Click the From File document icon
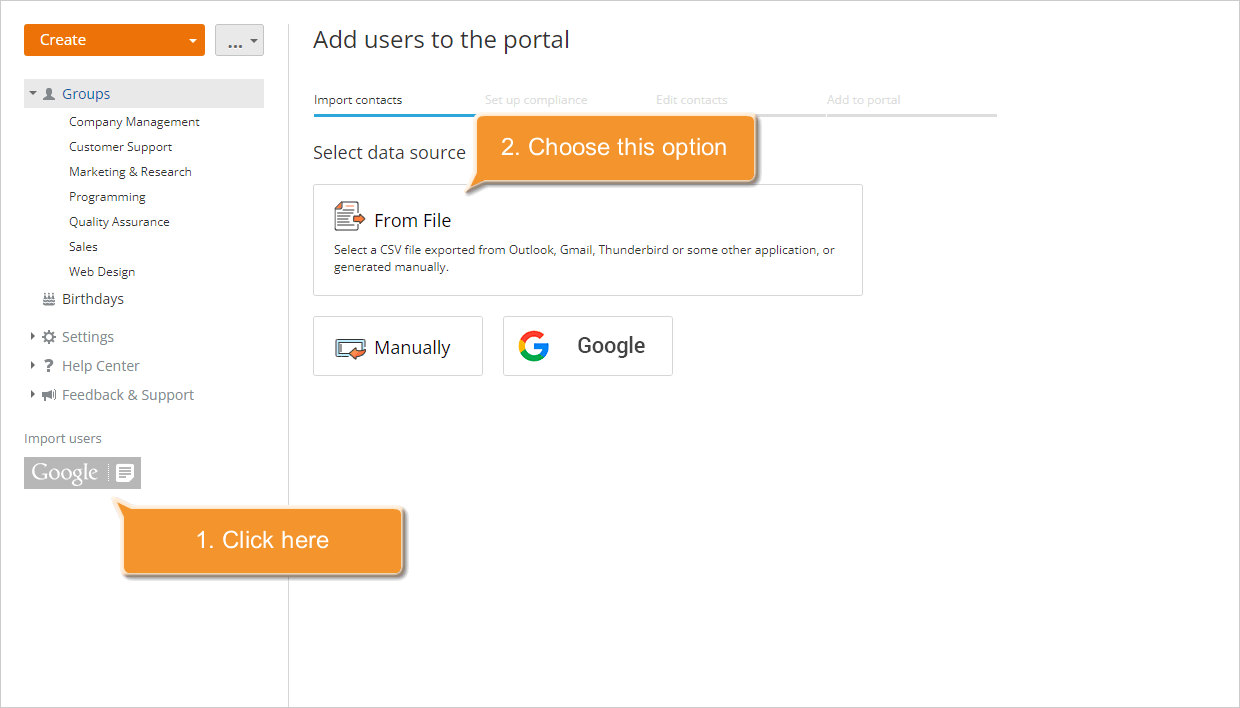Screen dimensions: 1240x708 pyautogui.click(x=349, y=215)
